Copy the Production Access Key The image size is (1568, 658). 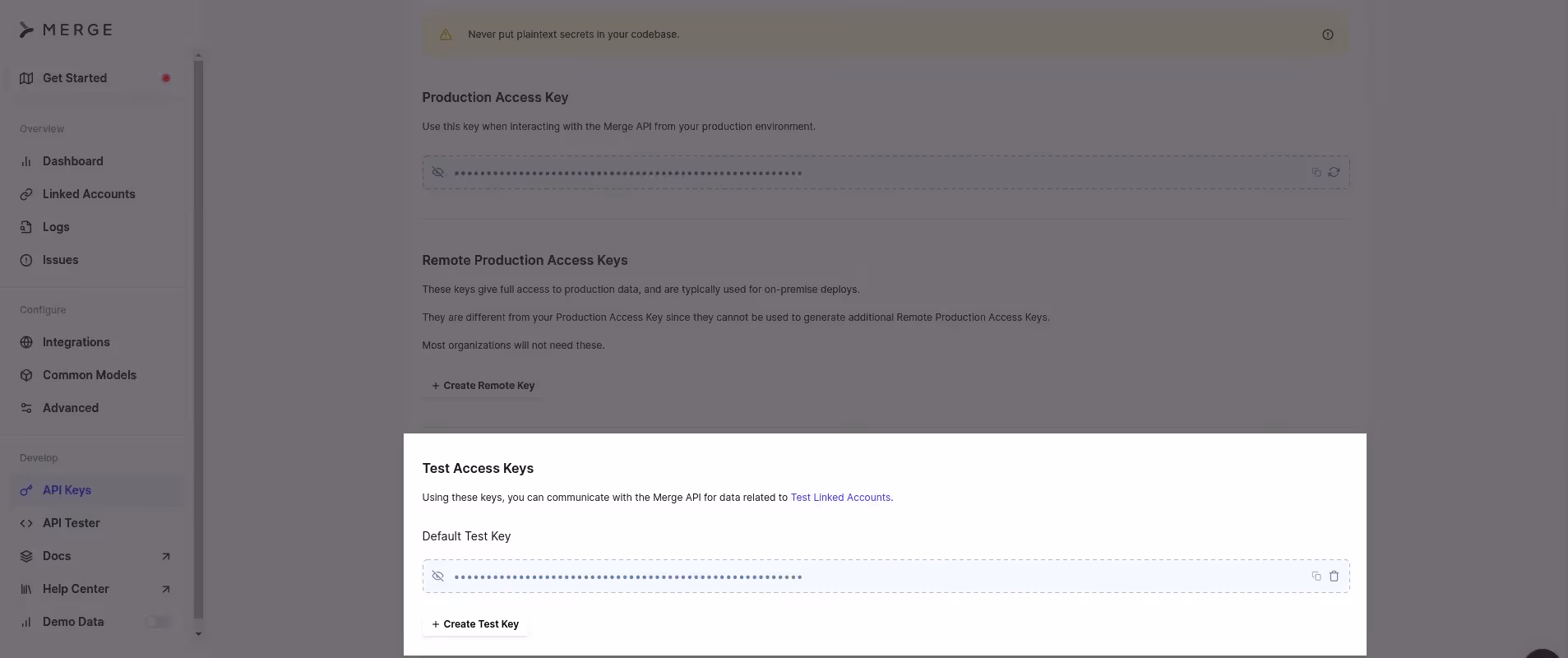pyautogui.click(x=1316, y=173)
